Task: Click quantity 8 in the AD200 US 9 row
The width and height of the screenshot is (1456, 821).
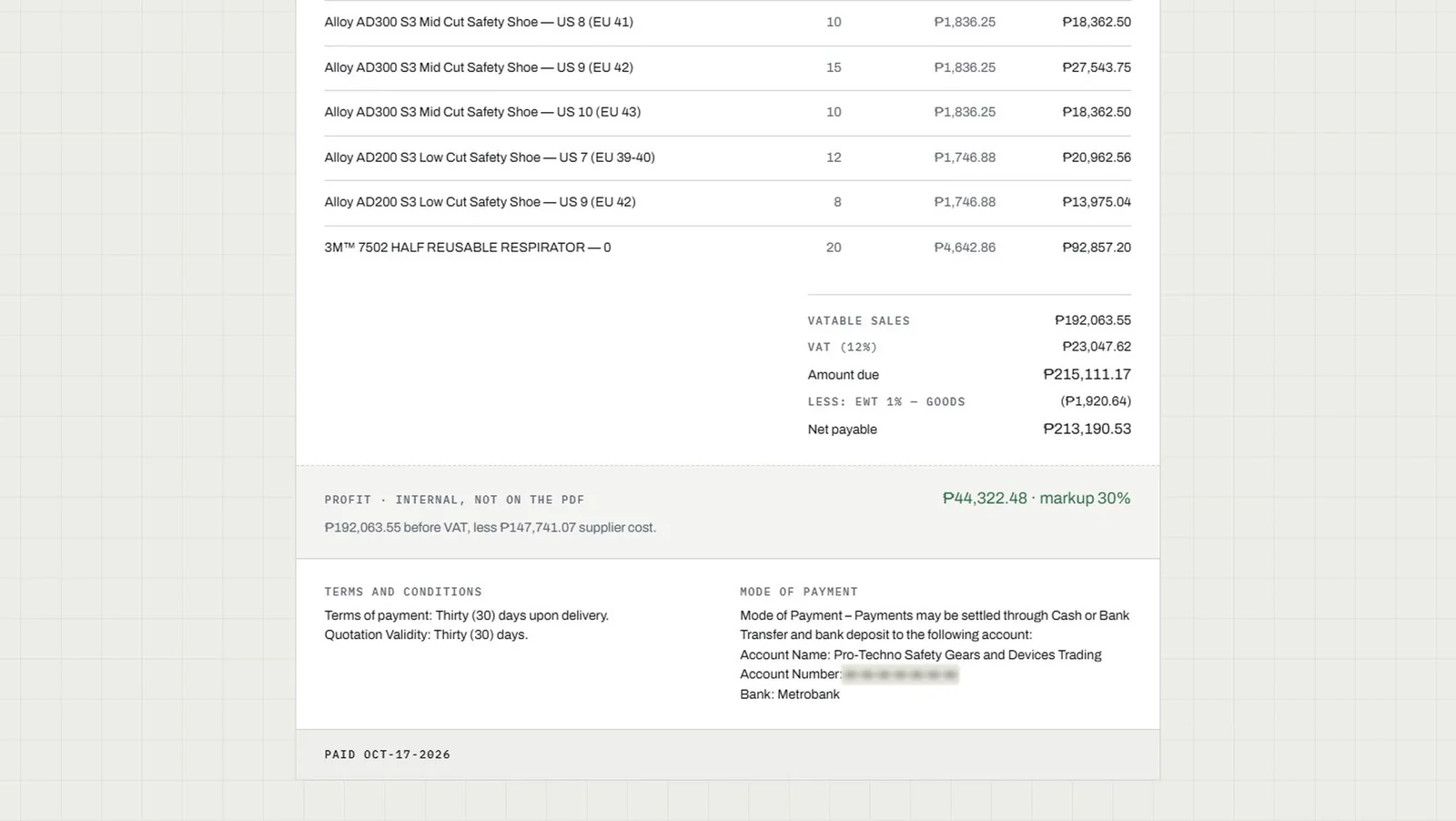Action: 837,202
